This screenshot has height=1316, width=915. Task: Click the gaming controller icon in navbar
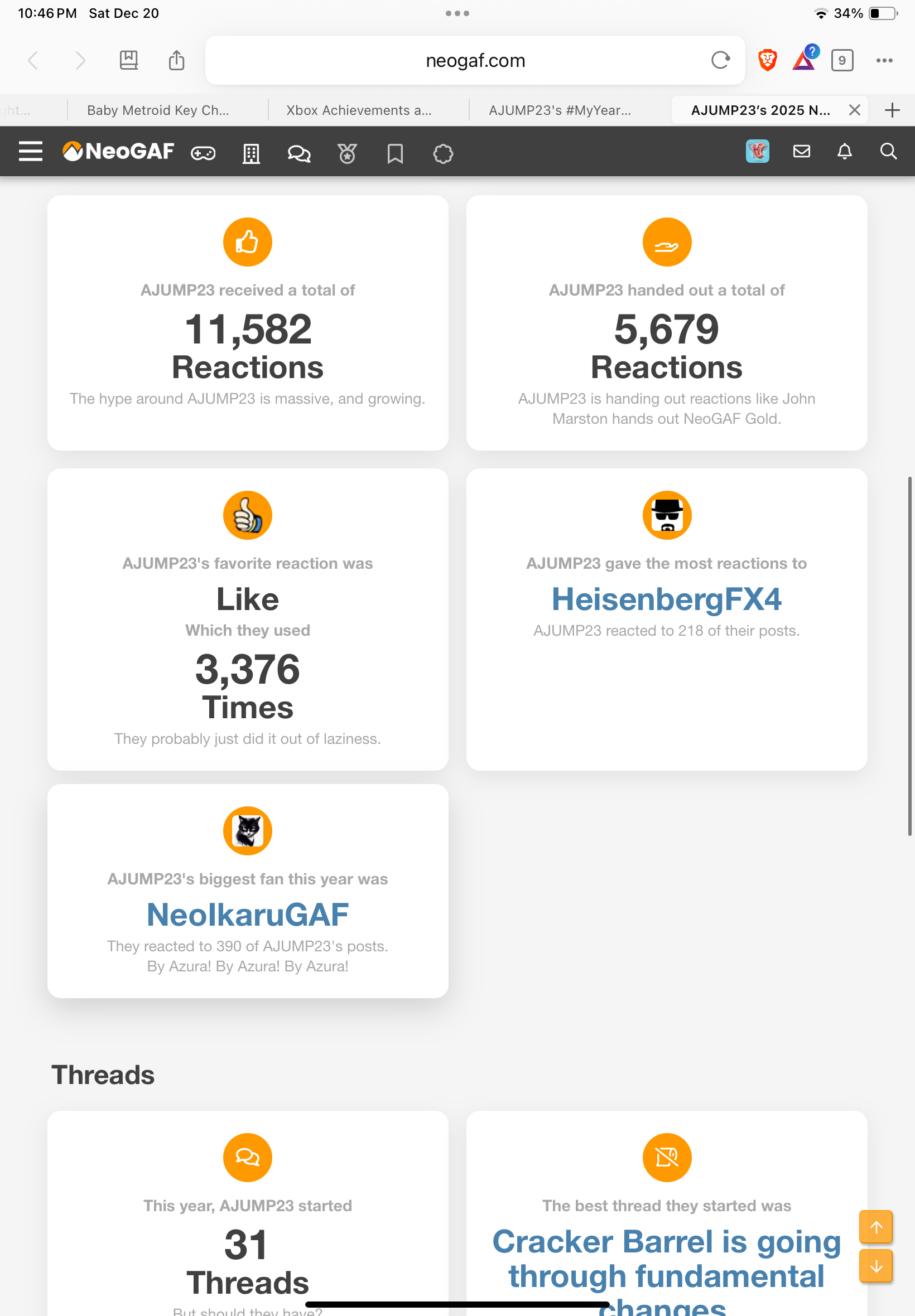point(203,153)
